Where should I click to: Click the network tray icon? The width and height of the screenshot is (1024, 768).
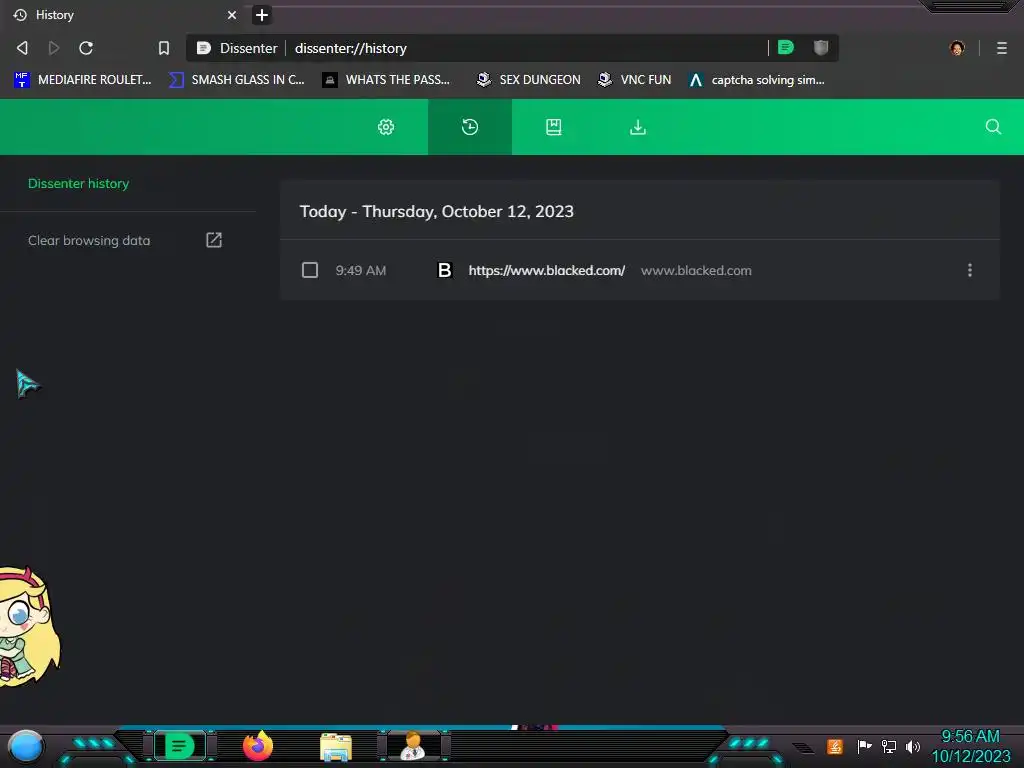(x=889, y=746)
